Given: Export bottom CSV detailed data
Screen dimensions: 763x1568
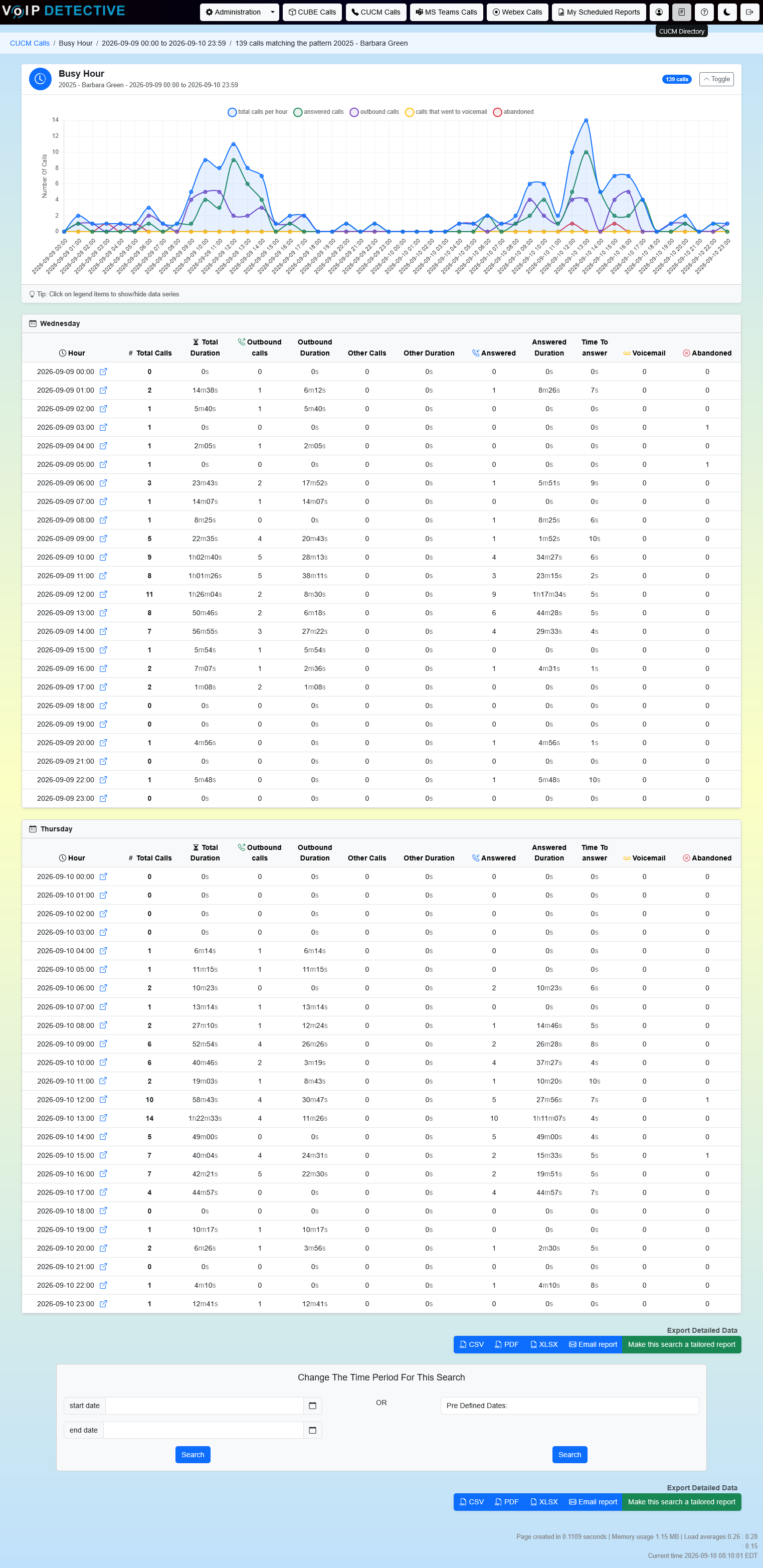Looking at the screenshot, I should (472, 1502).
